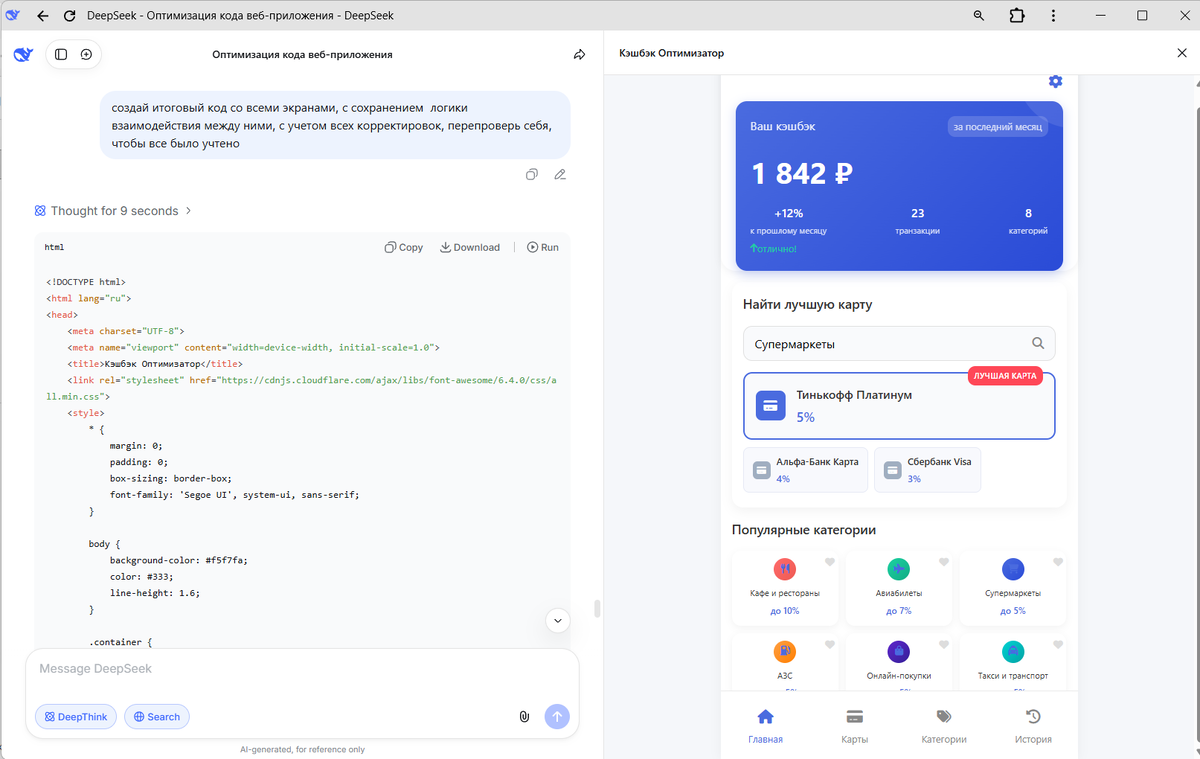
Task: Run the html code preview
Action: [x=543, y=247]
